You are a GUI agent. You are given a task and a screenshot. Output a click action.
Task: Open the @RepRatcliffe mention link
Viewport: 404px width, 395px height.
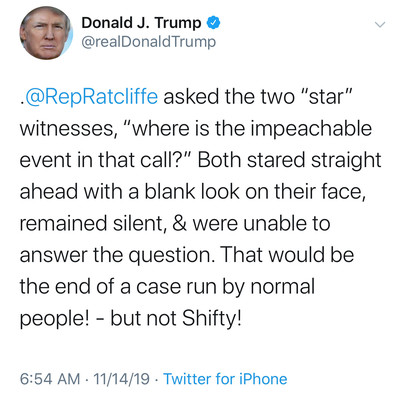click(x=91, y=97)
